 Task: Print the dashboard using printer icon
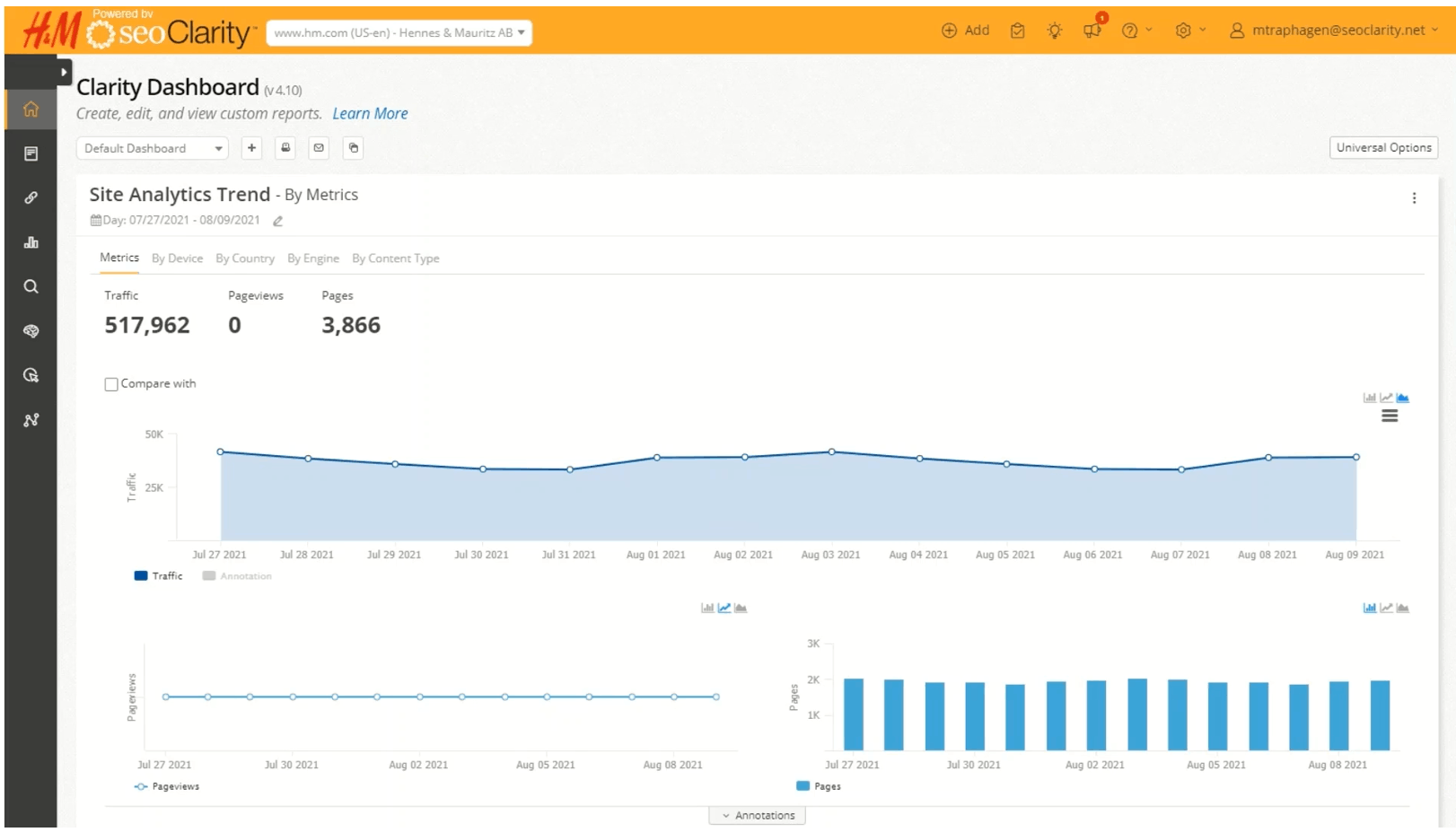285,147
